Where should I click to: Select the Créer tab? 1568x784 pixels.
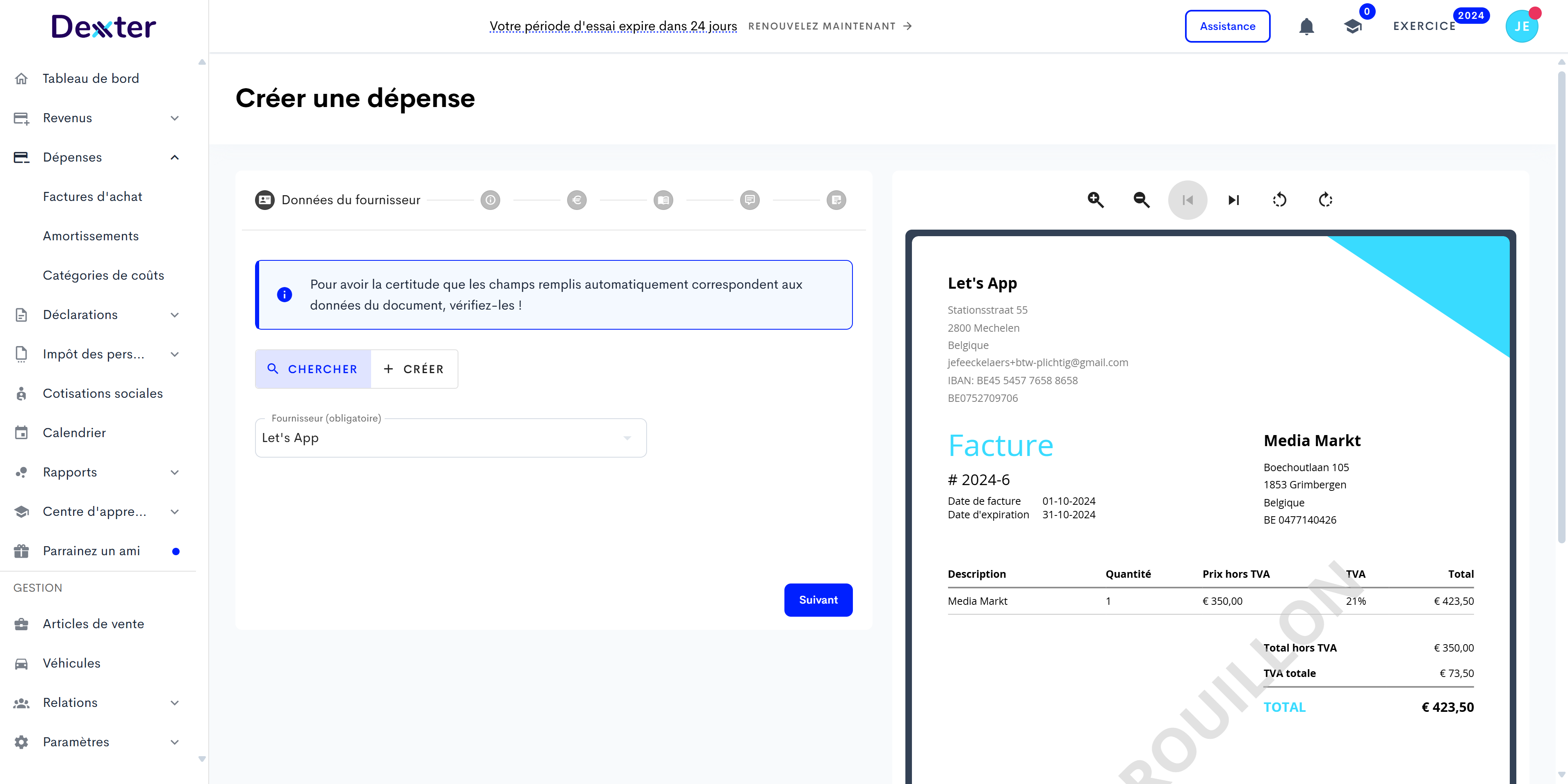point(414,369)
